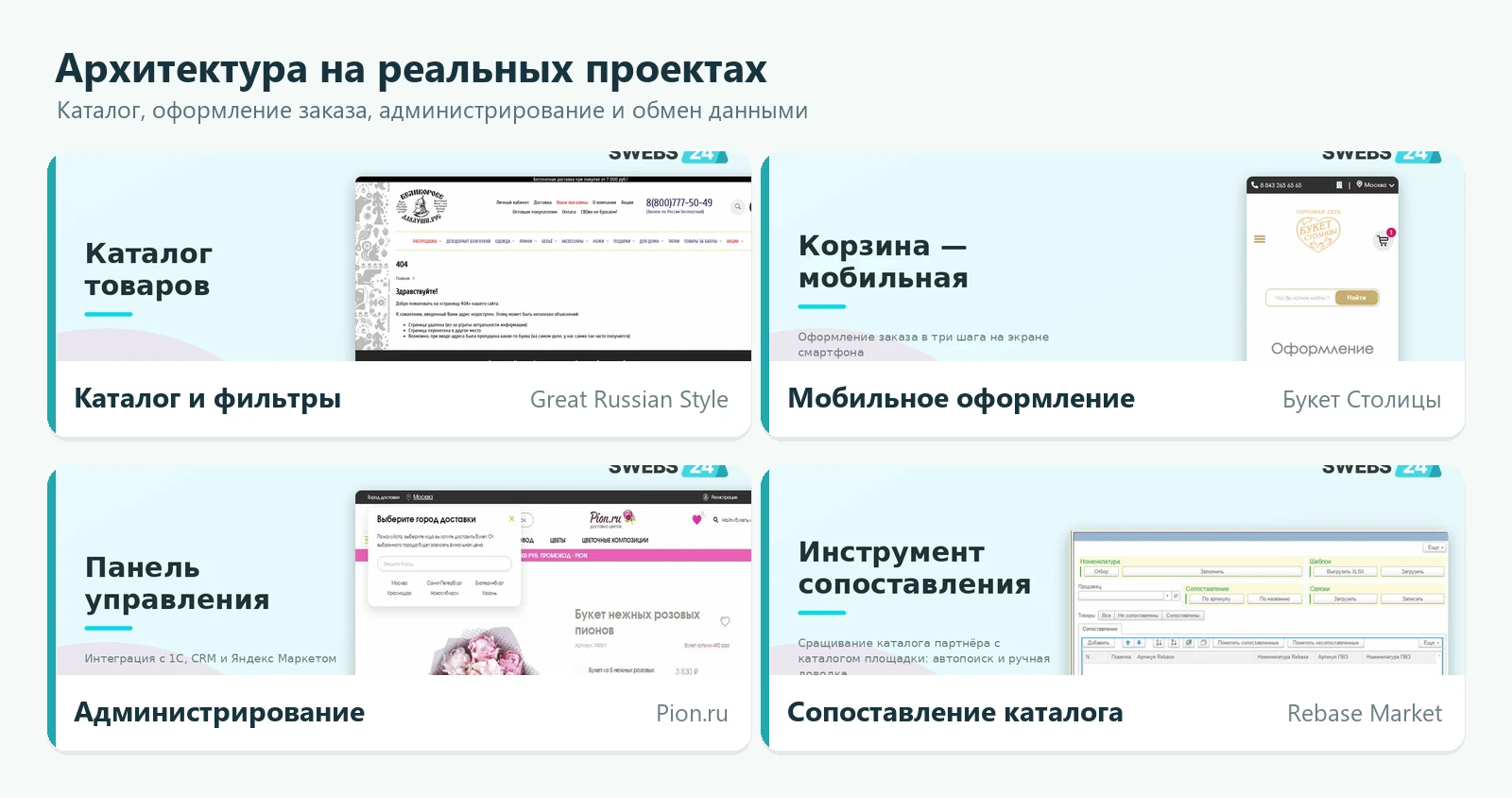The height and width of the screenshot is (798, 1512).
Task: Add peony bouquet to wishlist via outlined heart
Action: pos(725,621)
